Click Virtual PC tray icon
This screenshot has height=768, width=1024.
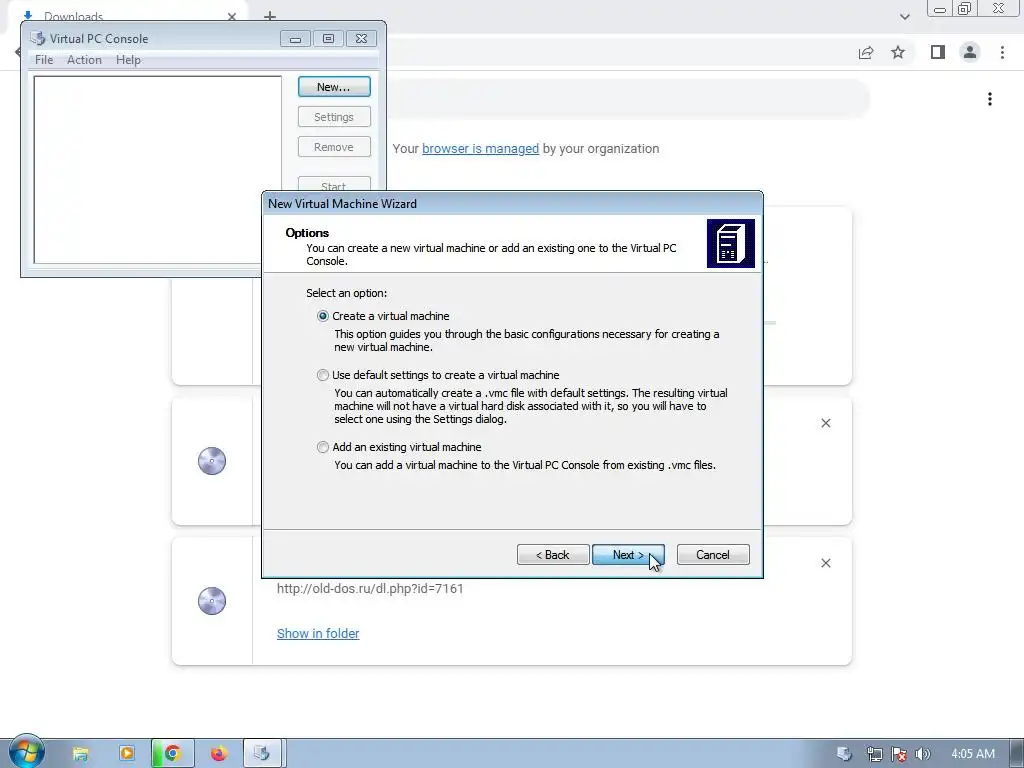point(844,754)
